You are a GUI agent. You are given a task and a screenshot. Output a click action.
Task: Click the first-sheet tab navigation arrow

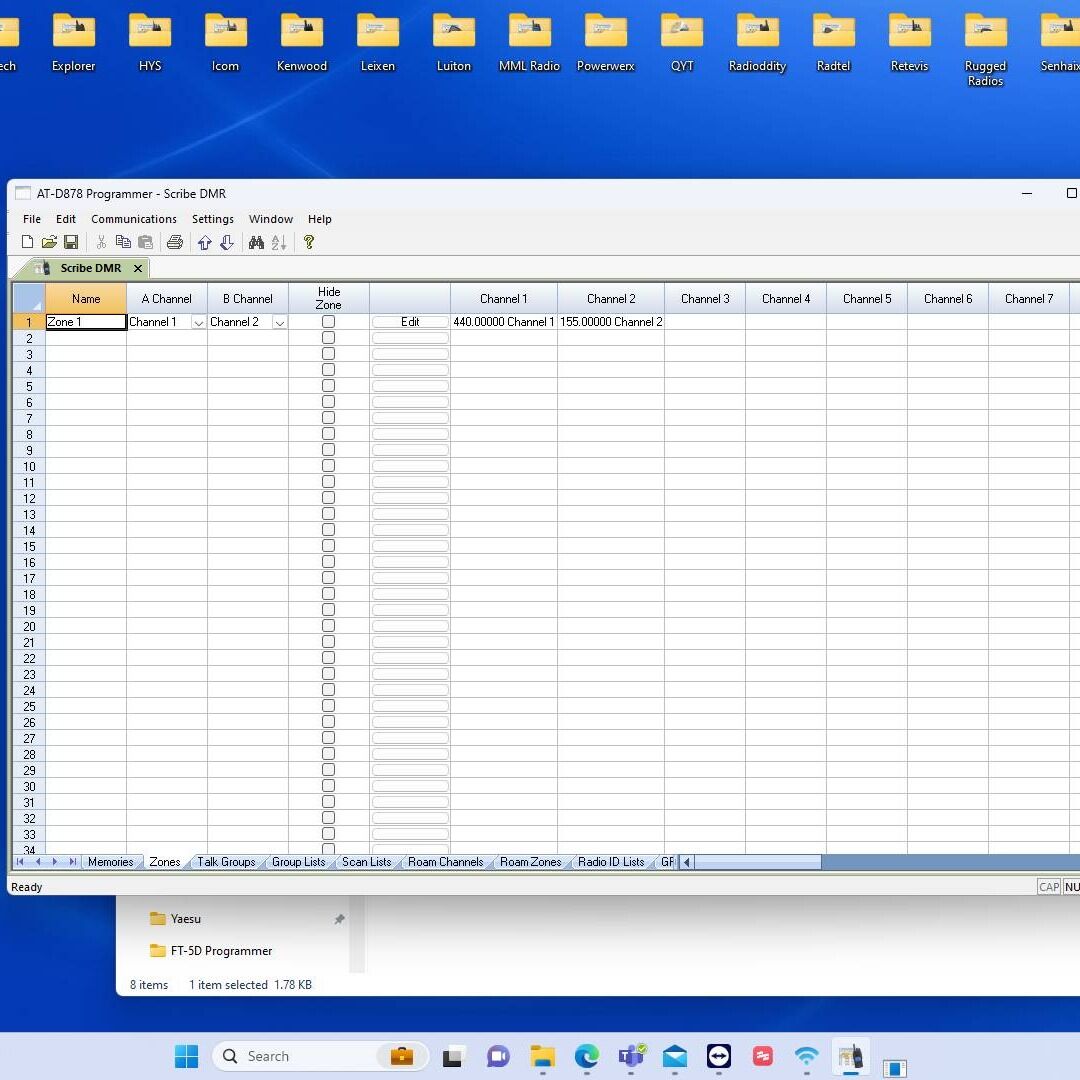pyautogui.click(x=20, y=862)
